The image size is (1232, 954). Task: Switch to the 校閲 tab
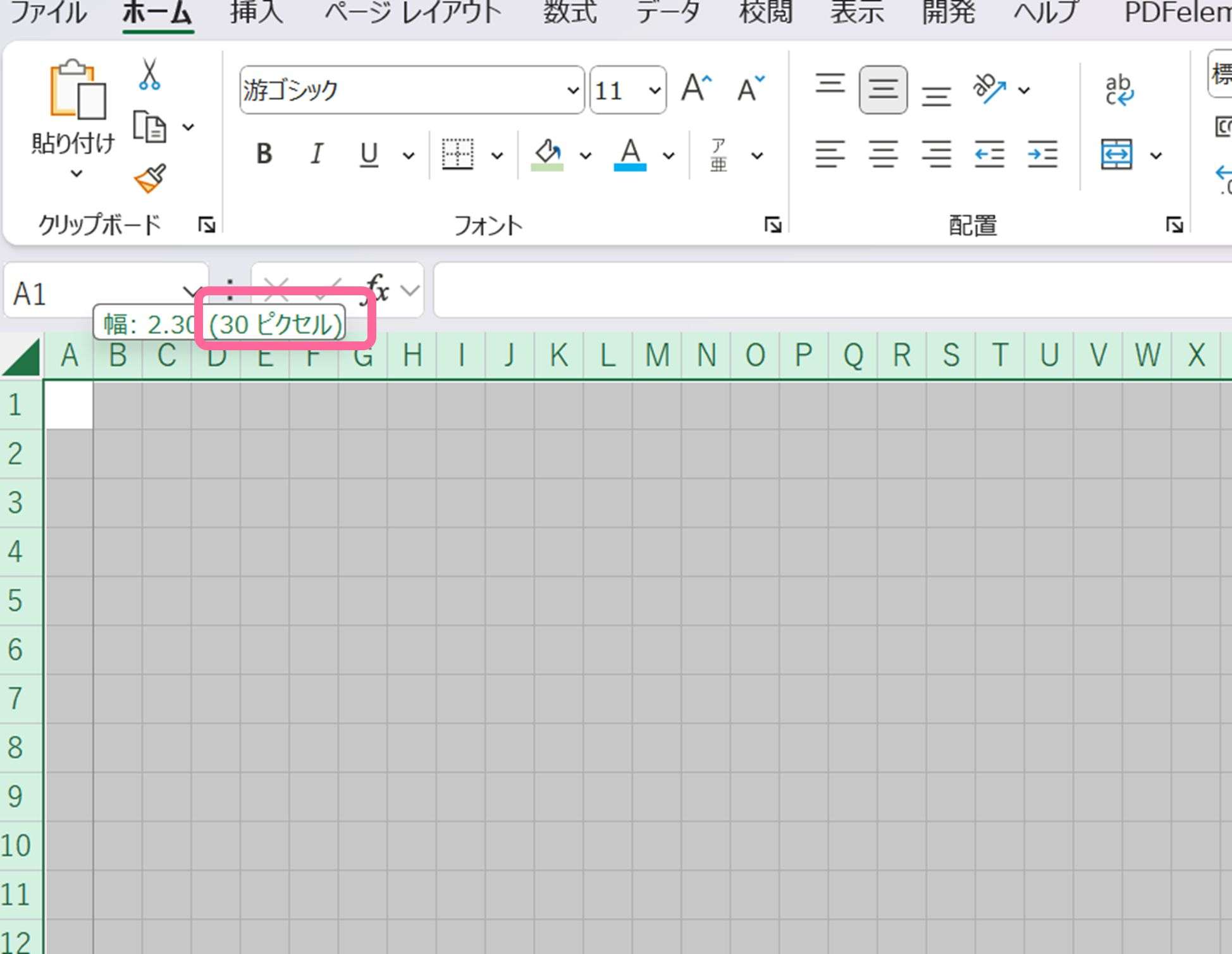(x=766, y=12)
